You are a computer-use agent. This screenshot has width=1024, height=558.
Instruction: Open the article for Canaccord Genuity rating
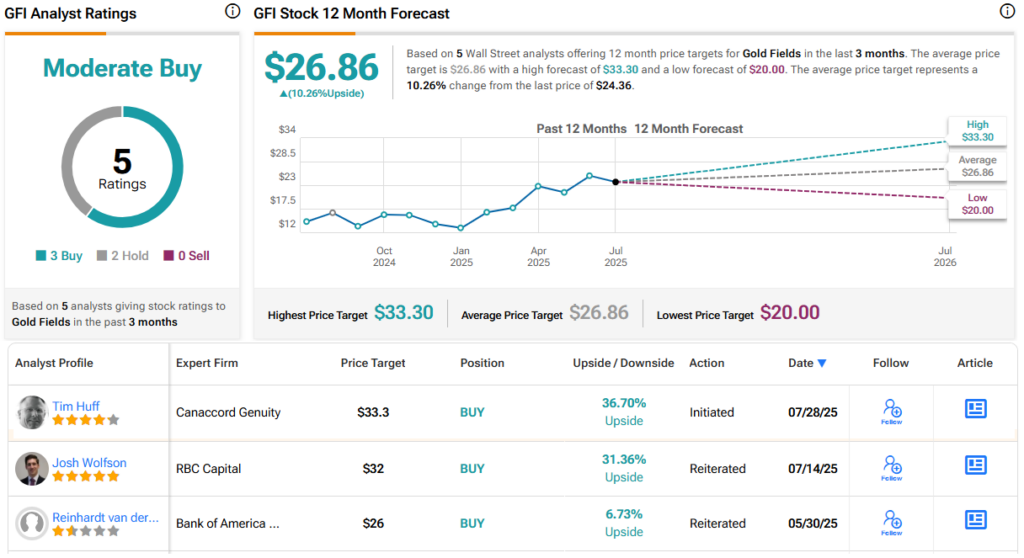[976, 409]
